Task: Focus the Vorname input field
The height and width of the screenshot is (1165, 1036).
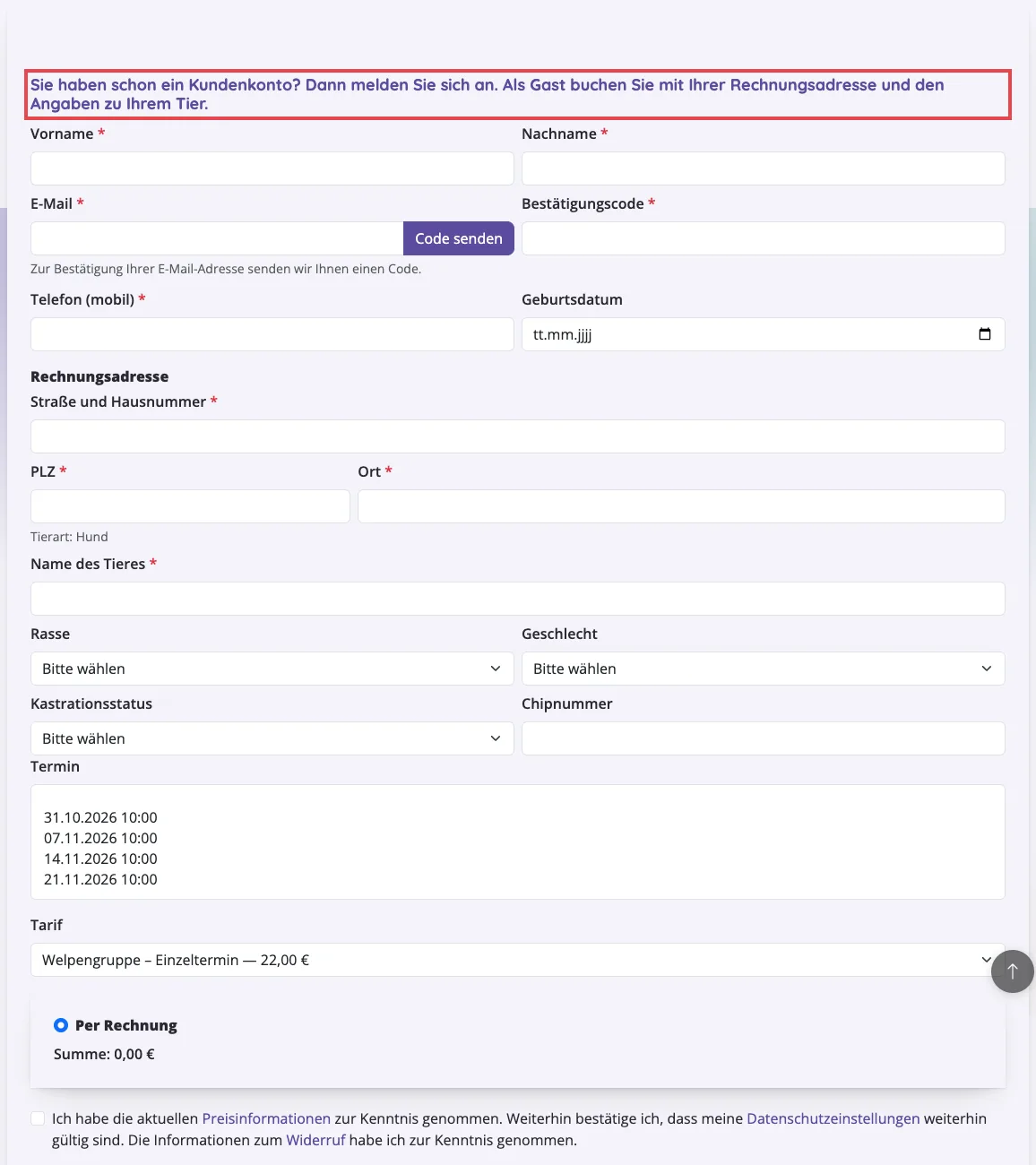Action: [x=272, y=168]
